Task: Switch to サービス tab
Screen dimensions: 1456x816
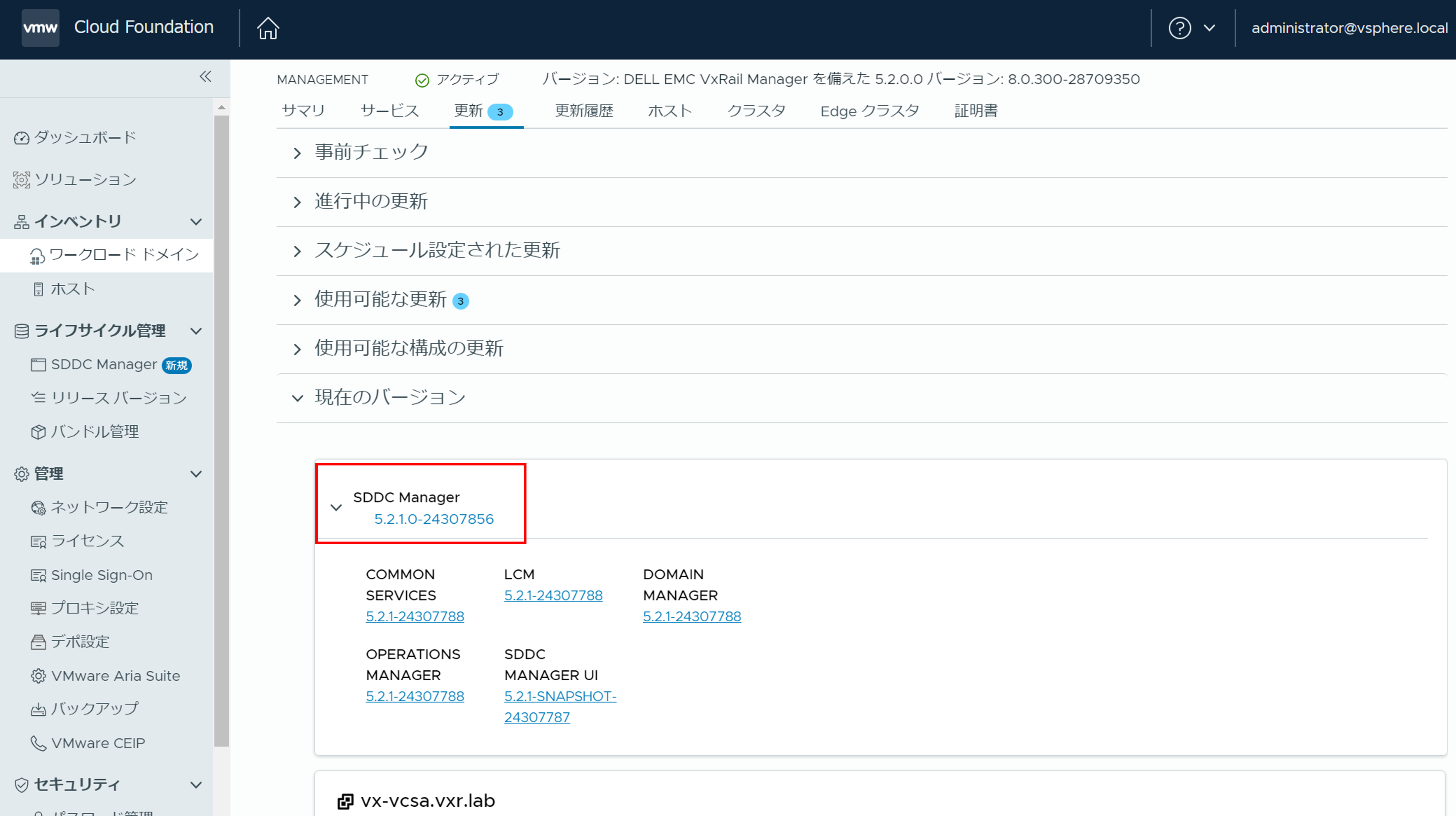Action: [x=390, y=111]
